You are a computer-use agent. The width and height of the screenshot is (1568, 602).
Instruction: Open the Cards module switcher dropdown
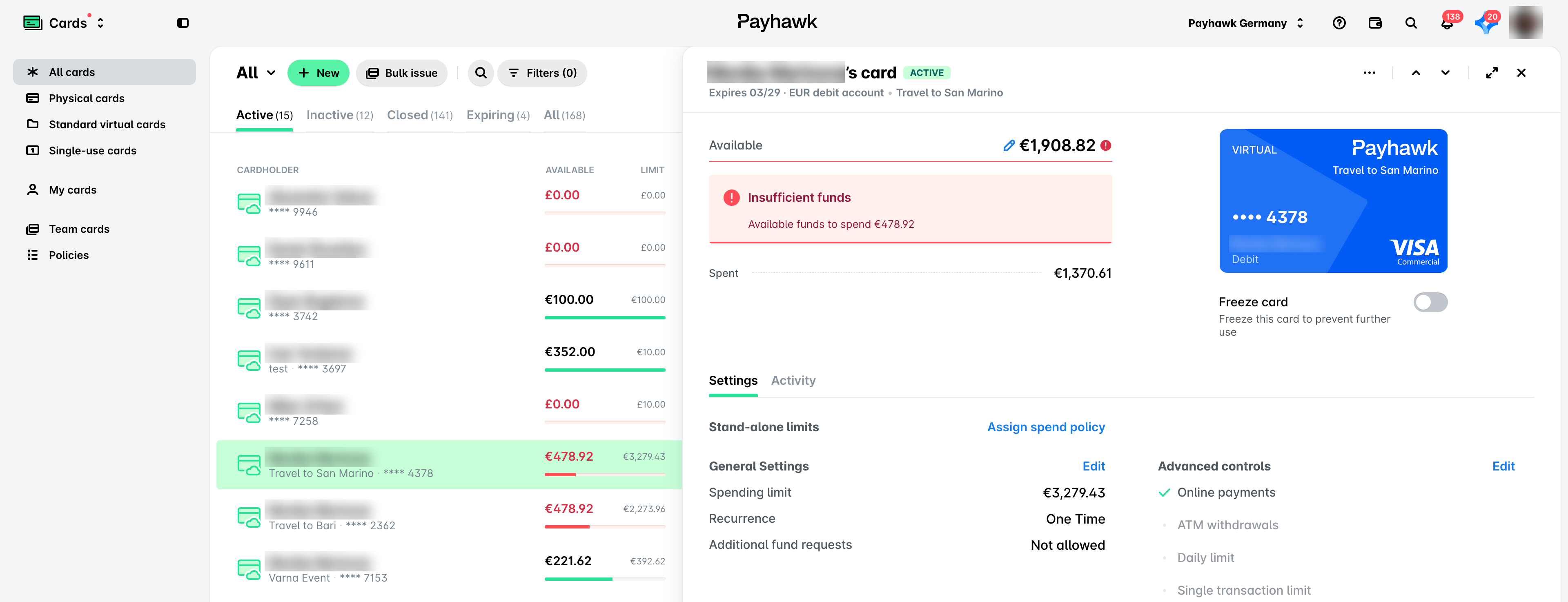click(64, 23)
